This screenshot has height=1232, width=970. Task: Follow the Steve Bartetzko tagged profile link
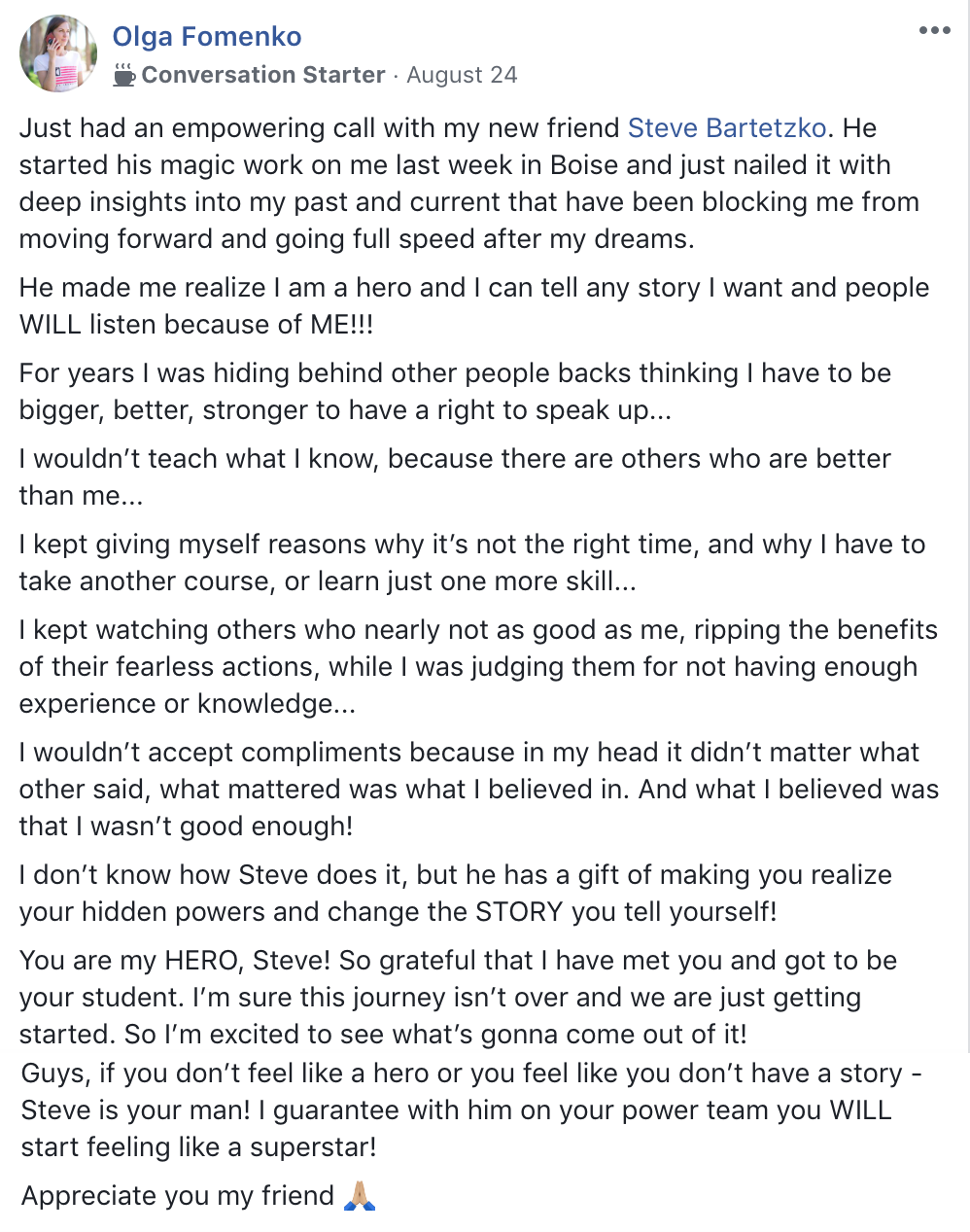pyautogui.click(x=727, y=128)
